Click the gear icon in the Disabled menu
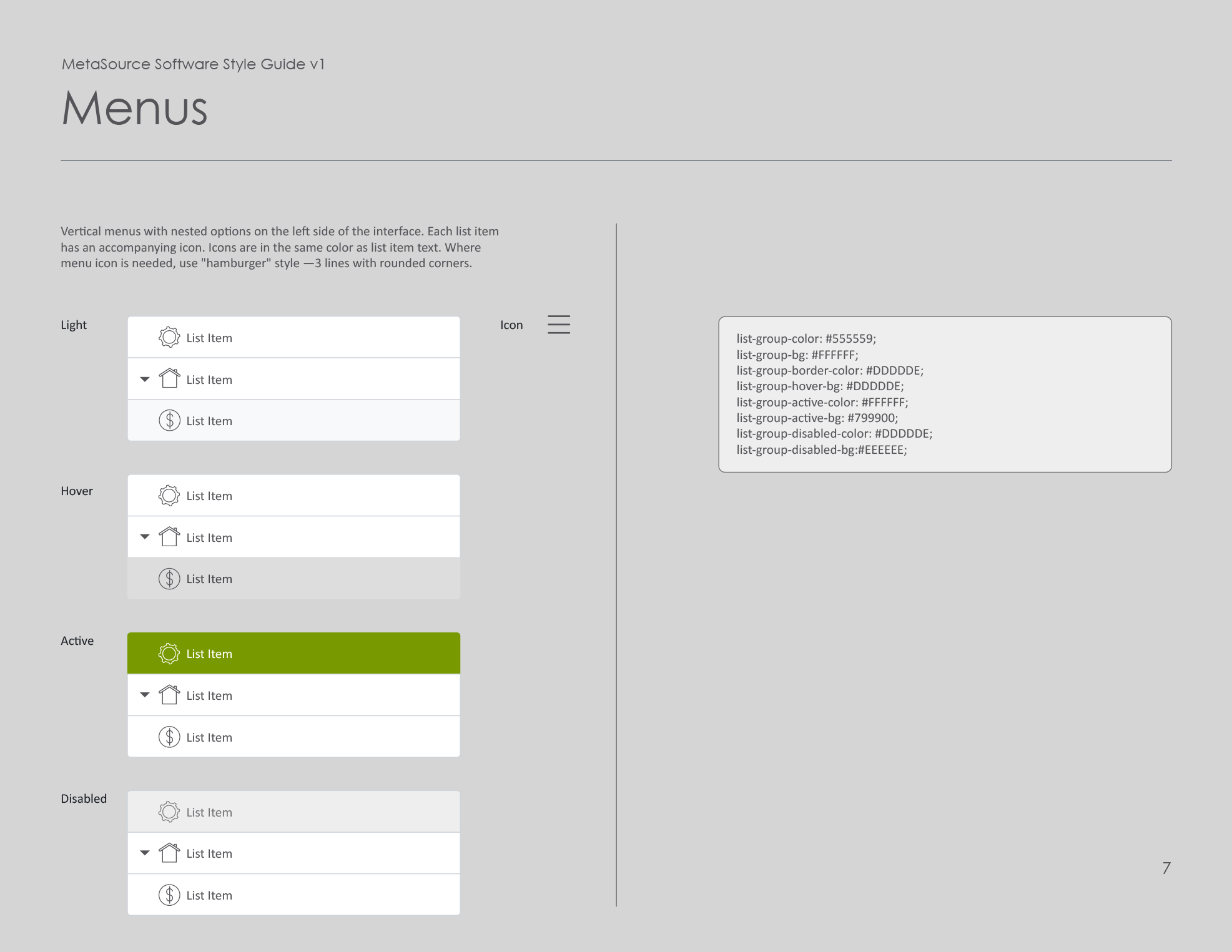The image size is (1232, 952). pos(168,812)
